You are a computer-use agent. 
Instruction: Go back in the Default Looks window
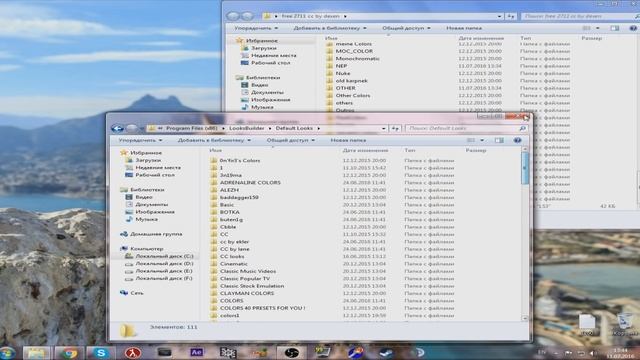pos(118,129)
